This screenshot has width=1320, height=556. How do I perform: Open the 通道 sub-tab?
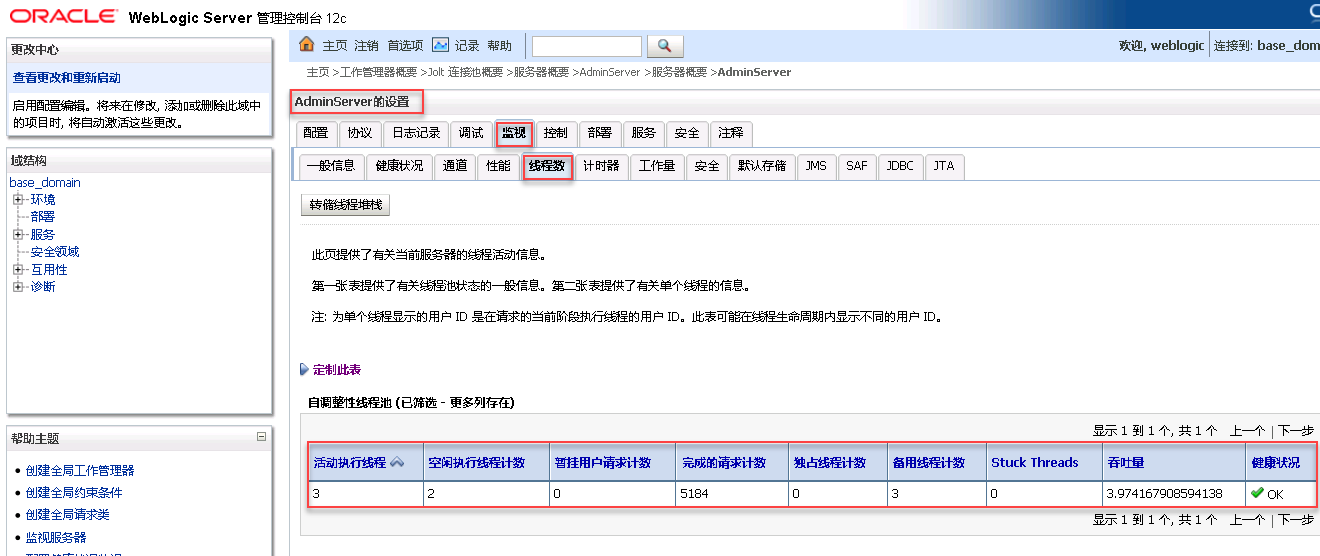455,166
